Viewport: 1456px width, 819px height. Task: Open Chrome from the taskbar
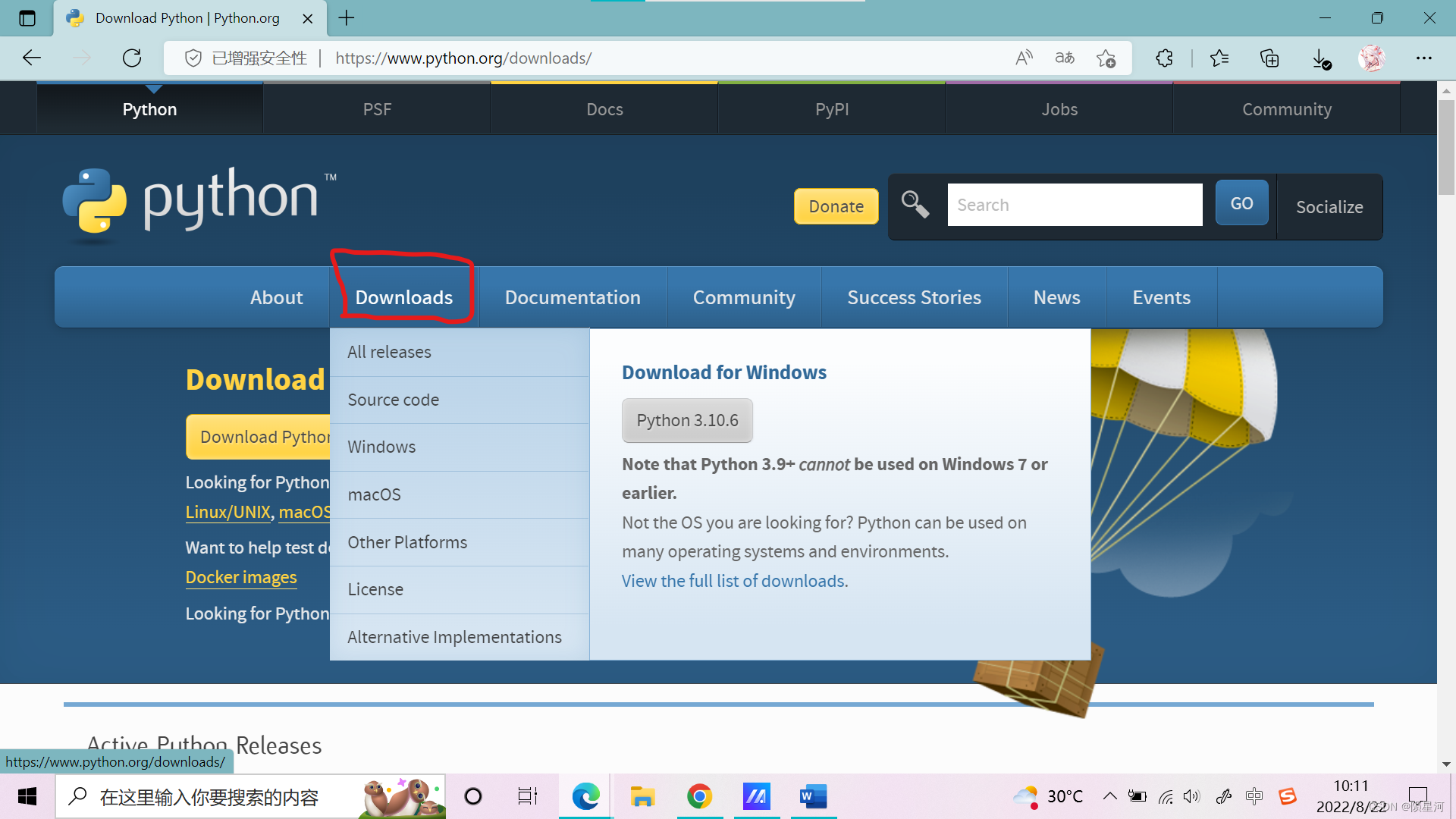tap(699, 796)
